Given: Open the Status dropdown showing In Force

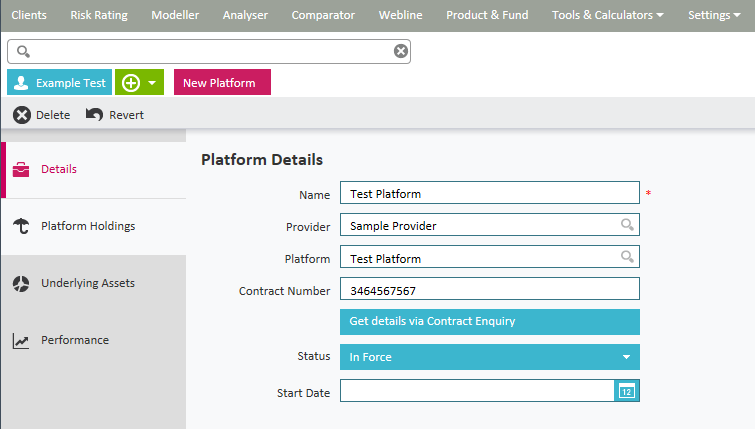Looking at the screenshot, I should 489,357.
